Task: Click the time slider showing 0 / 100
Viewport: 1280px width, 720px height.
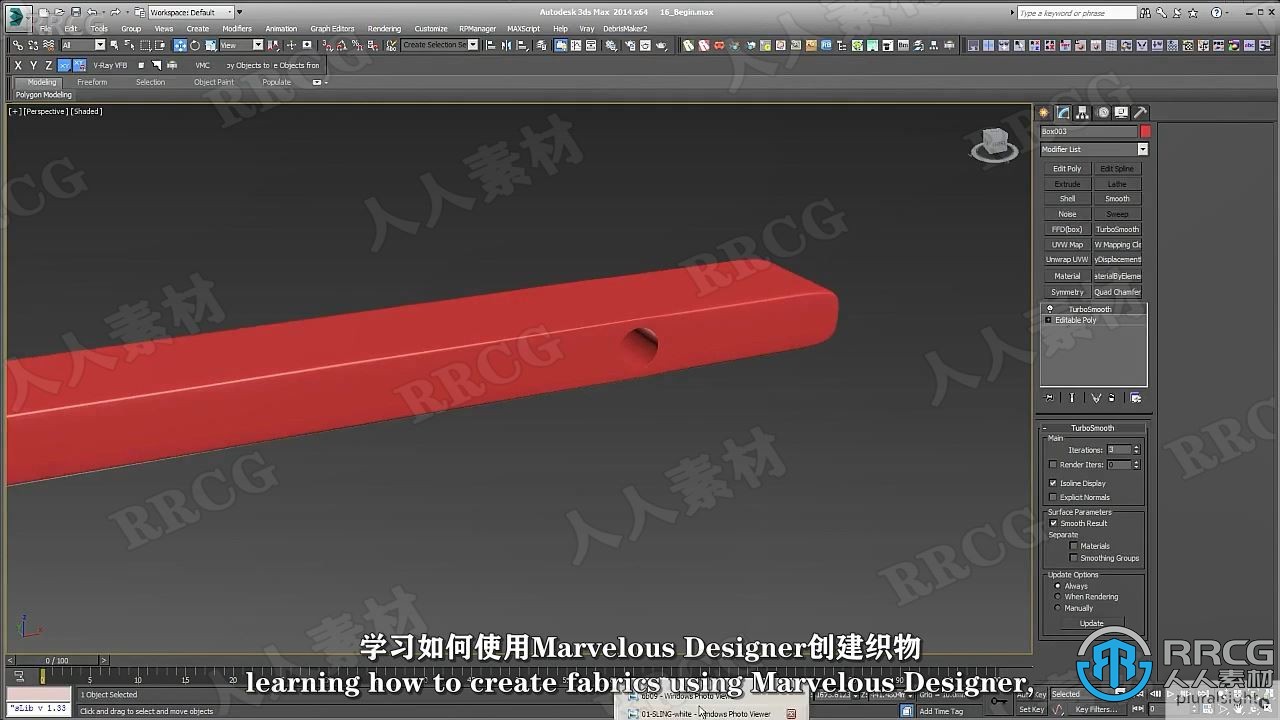Action: pos(57,661)
